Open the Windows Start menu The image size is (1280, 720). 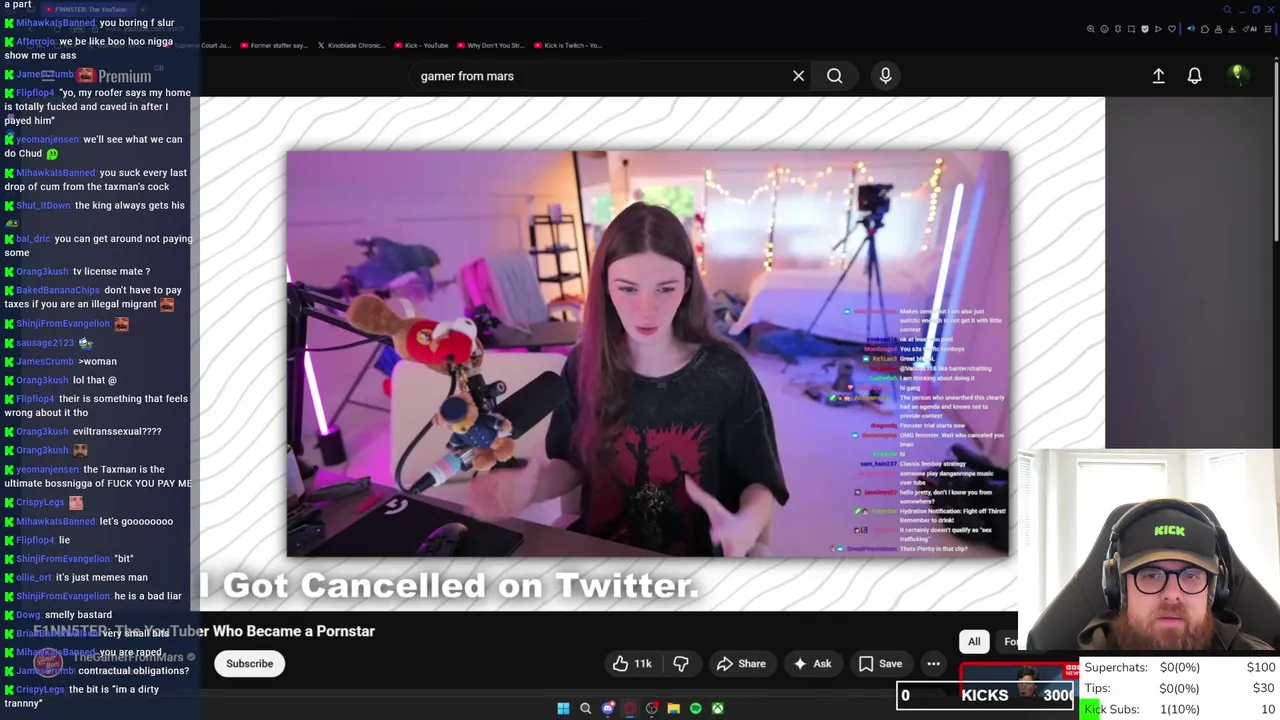coord(563,709)
